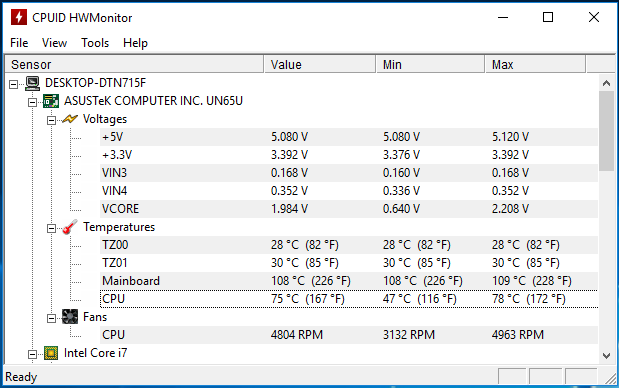Select the TZ01 temperature row
619x388 pixels.
point(349,263)
